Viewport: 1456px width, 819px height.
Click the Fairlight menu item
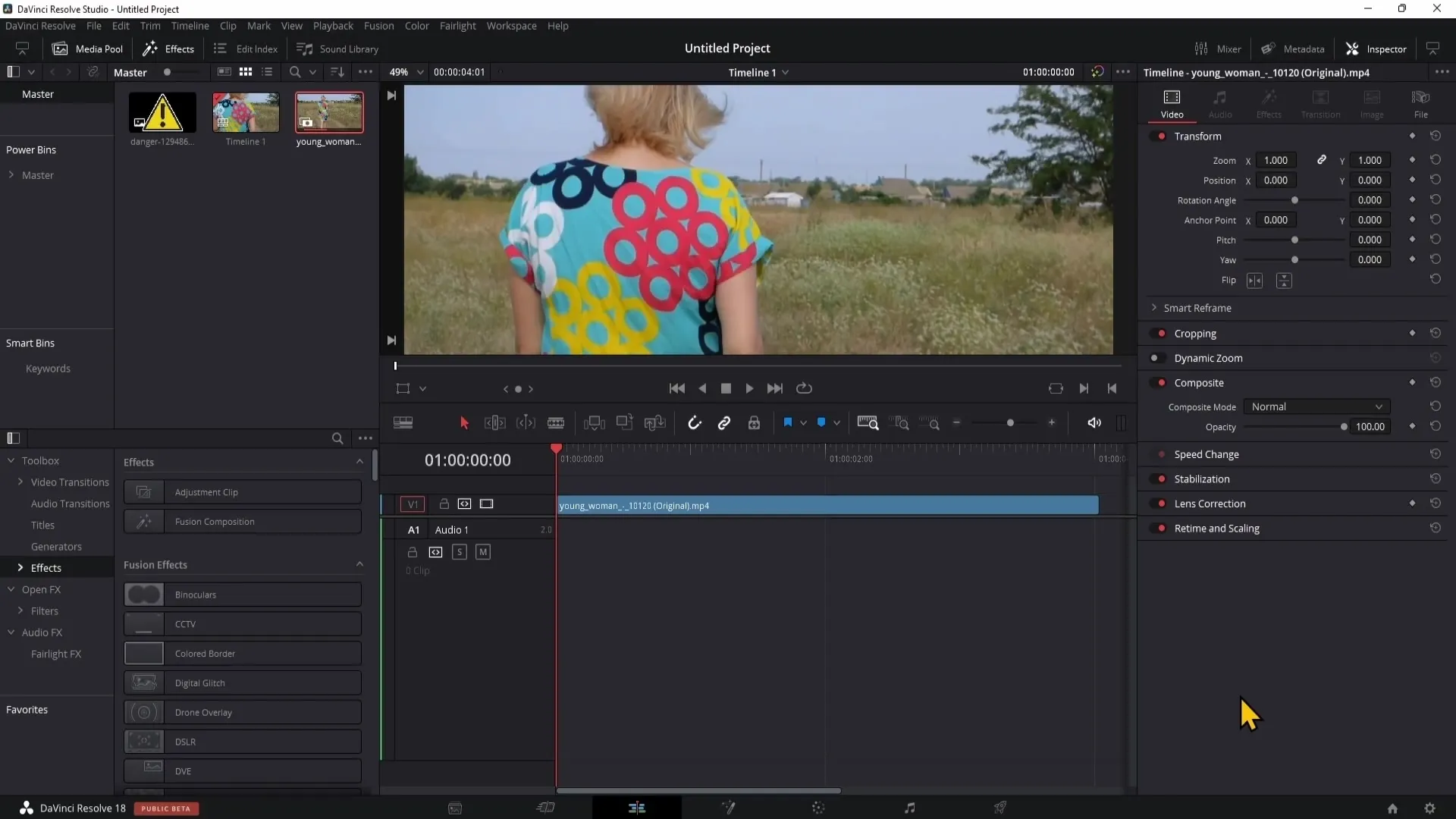coord(458,26)
